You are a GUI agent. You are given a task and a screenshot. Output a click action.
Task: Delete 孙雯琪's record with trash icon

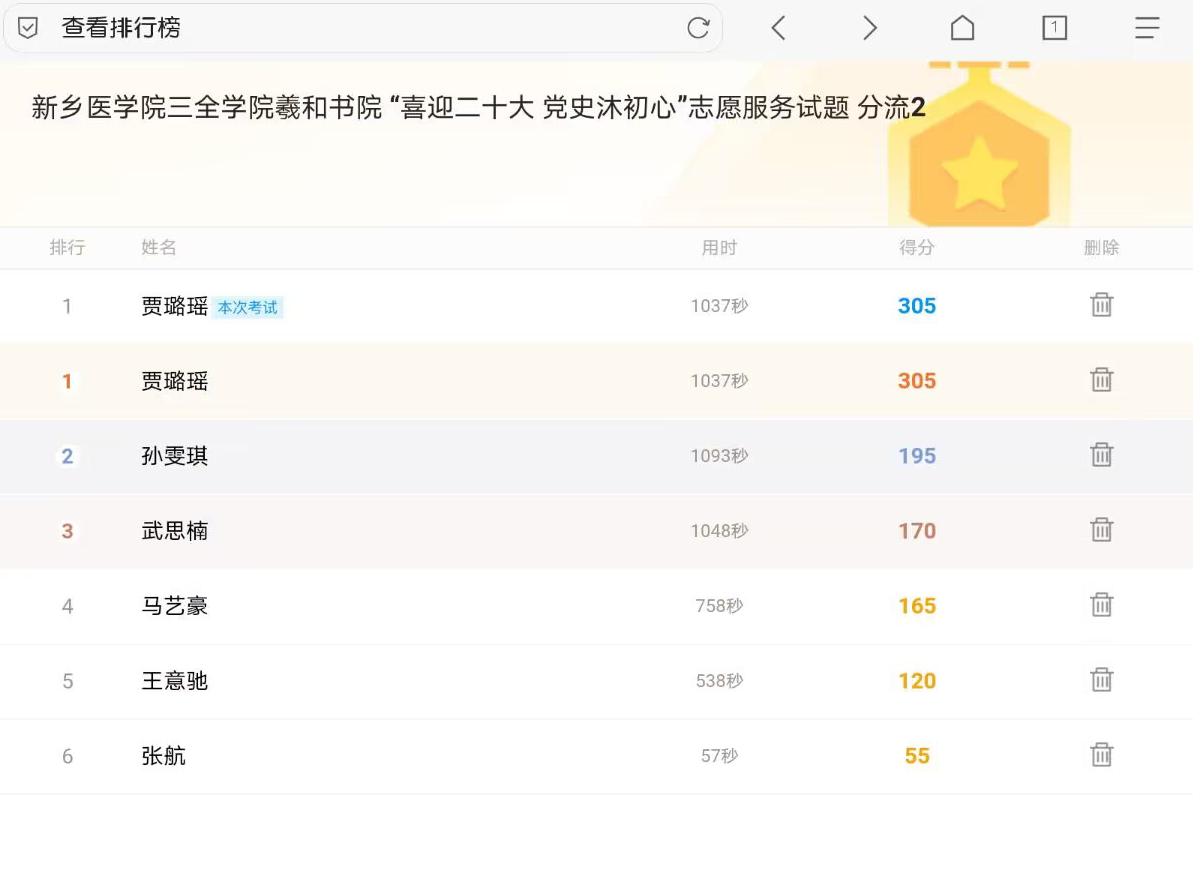[1101, 455]
